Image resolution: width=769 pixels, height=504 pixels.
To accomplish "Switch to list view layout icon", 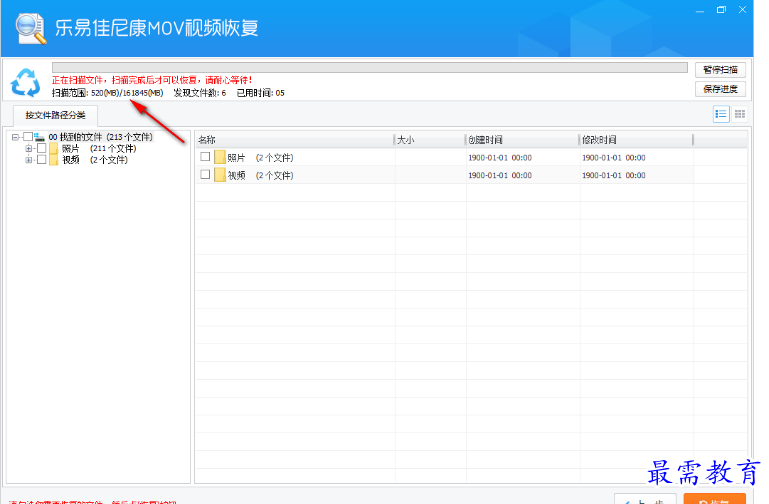I will (x=721, y=114).
